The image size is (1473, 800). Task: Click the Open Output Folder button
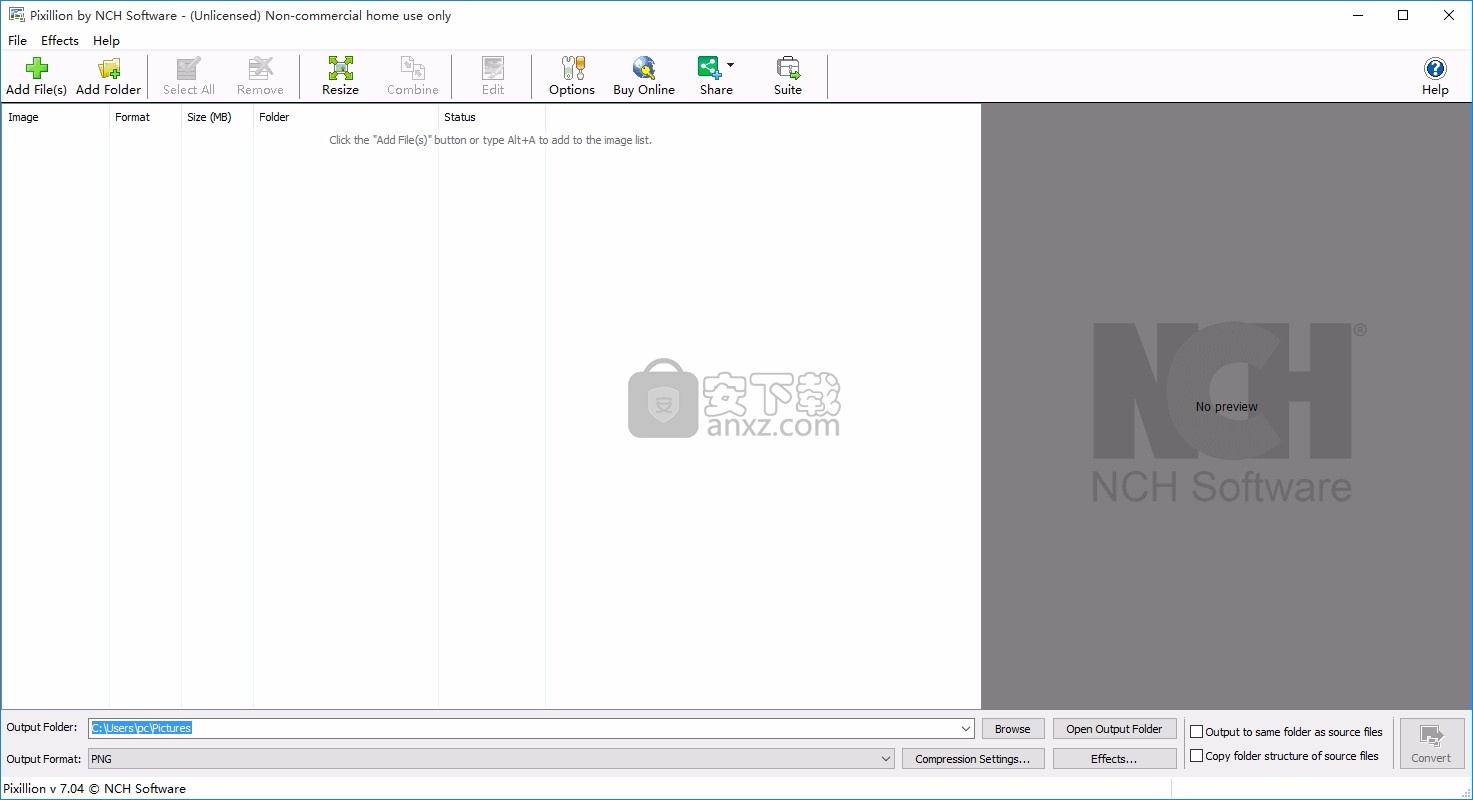[x=1114, y=729]
